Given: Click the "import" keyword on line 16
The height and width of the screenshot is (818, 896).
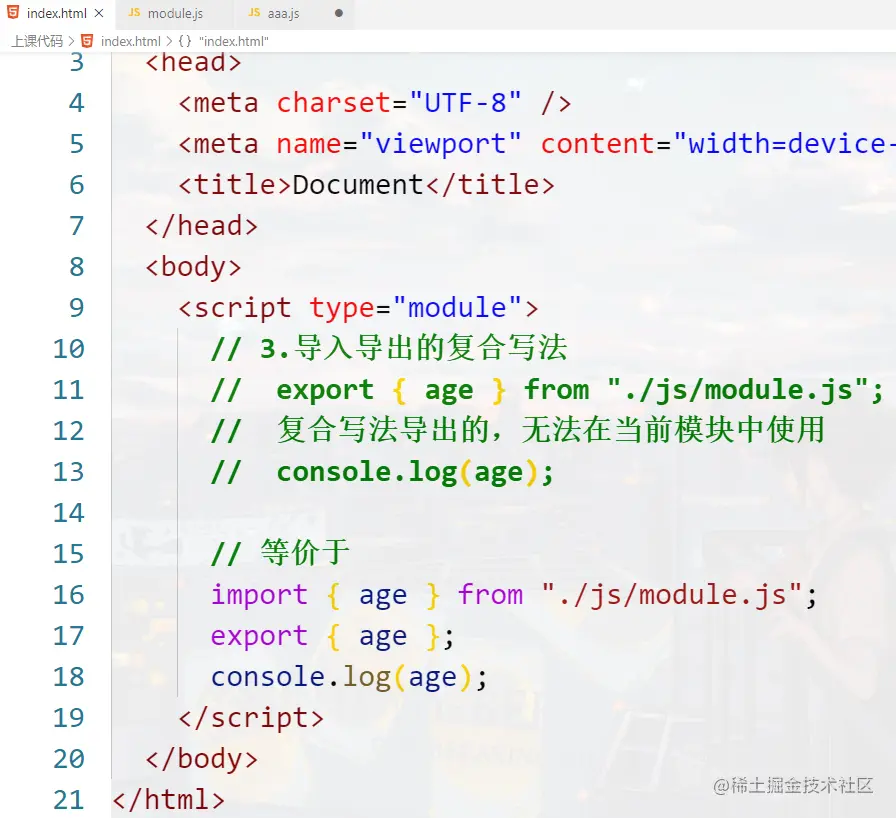Looking at the screenshot, I should tap(259, 595).
